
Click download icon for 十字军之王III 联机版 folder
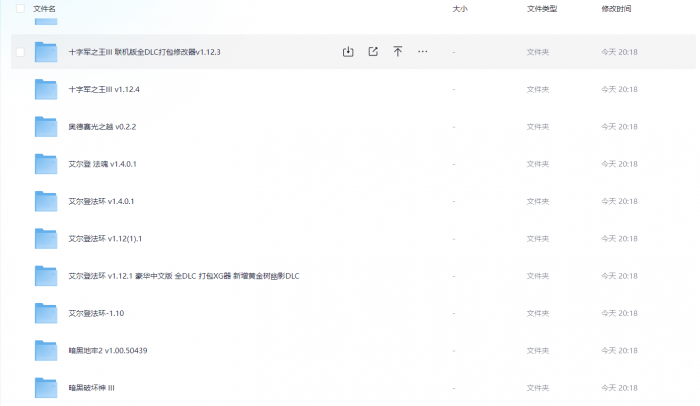[348, 51]
